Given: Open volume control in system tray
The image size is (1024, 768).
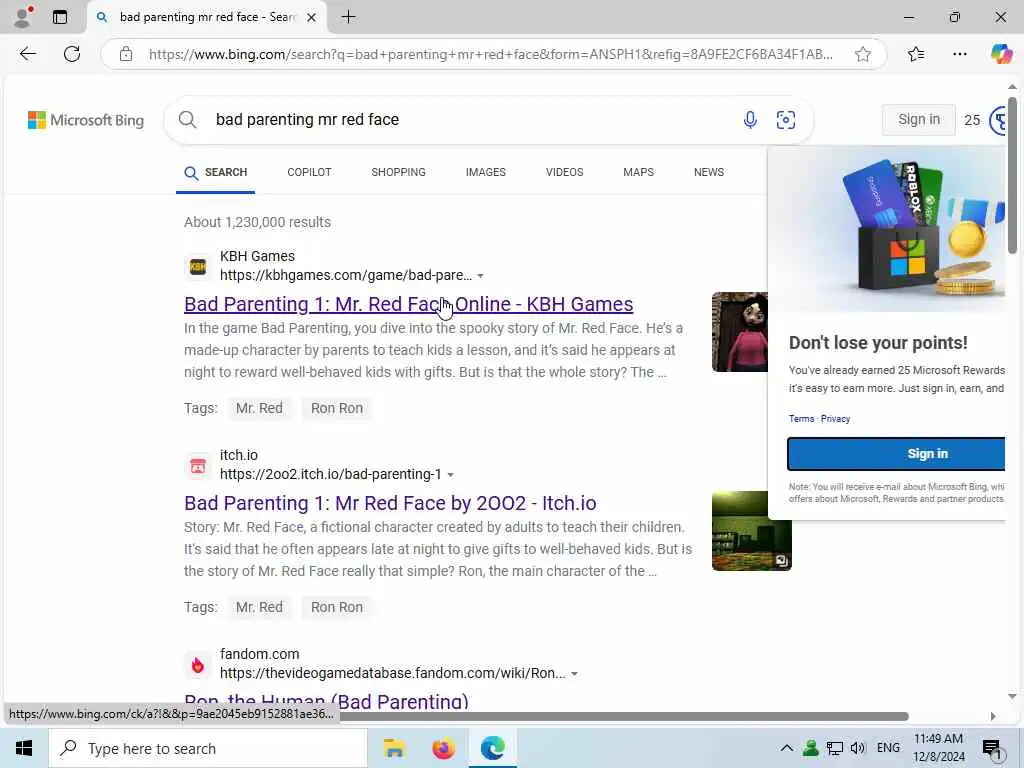Looking at the screenshot, I should click(858, 748).
